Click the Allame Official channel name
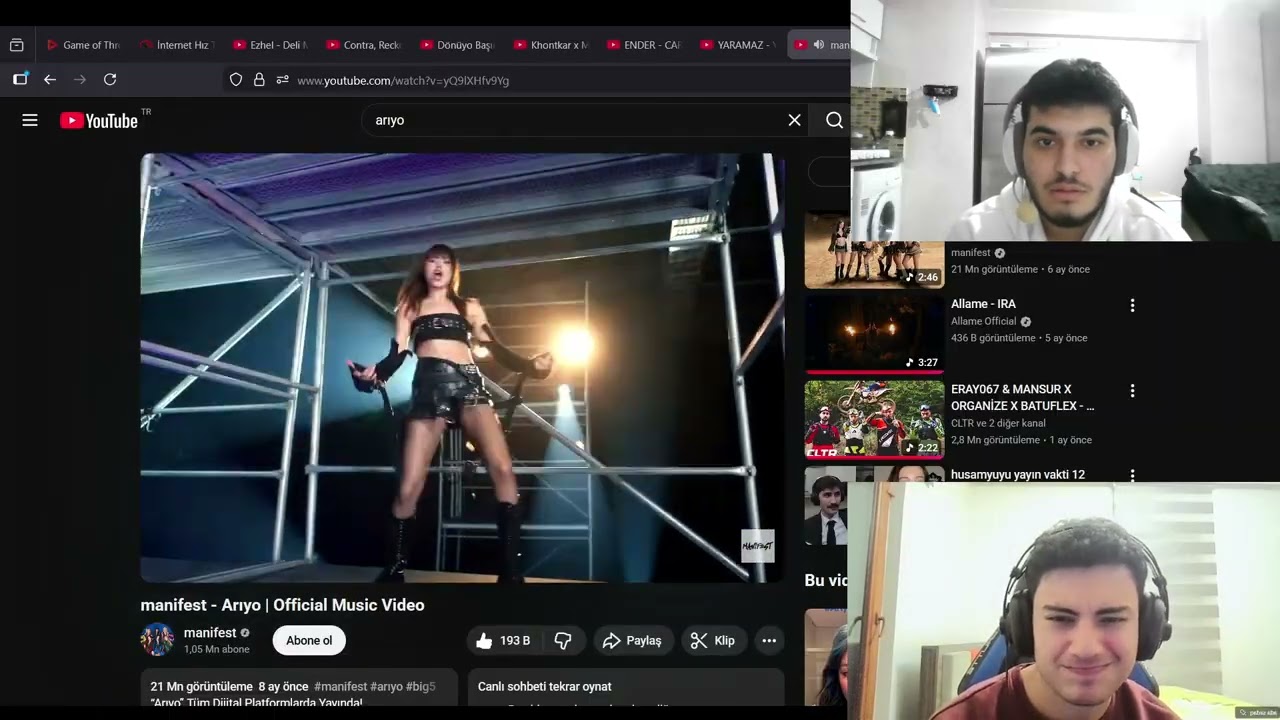This screenshot has width=1280, height=720. [x=983, y=321]
